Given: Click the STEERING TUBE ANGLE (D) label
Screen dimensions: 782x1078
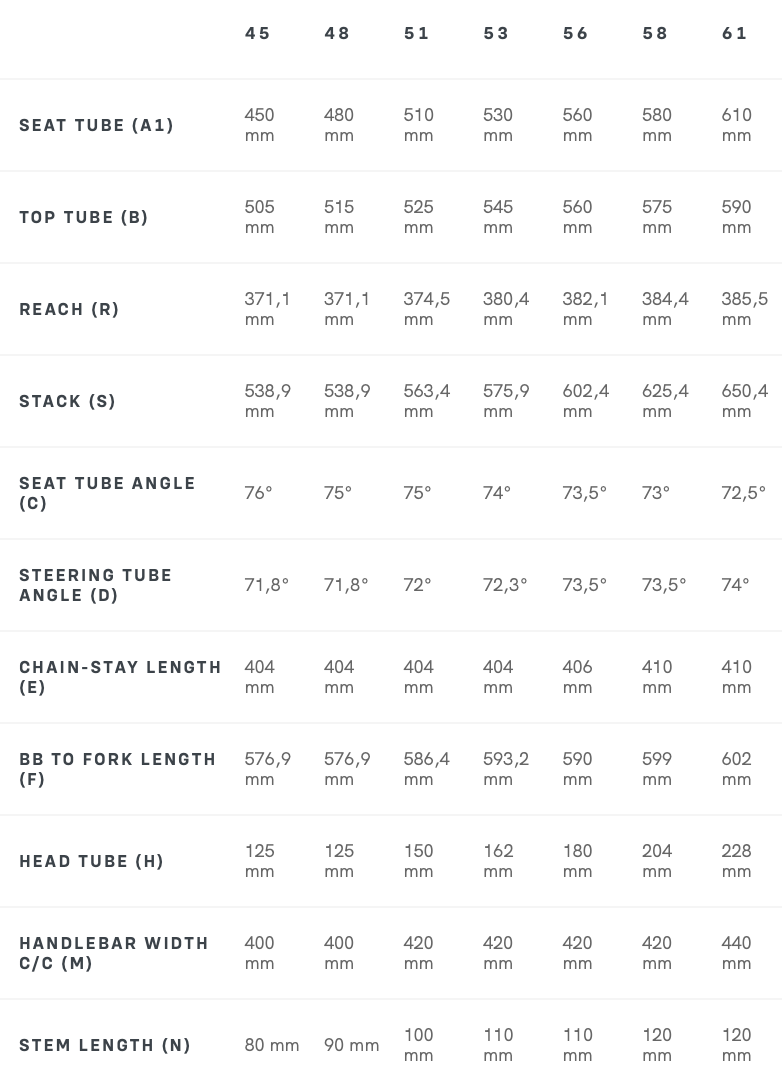Looking at the screenshot, I should pyautogui.click(x=96, y=585).
